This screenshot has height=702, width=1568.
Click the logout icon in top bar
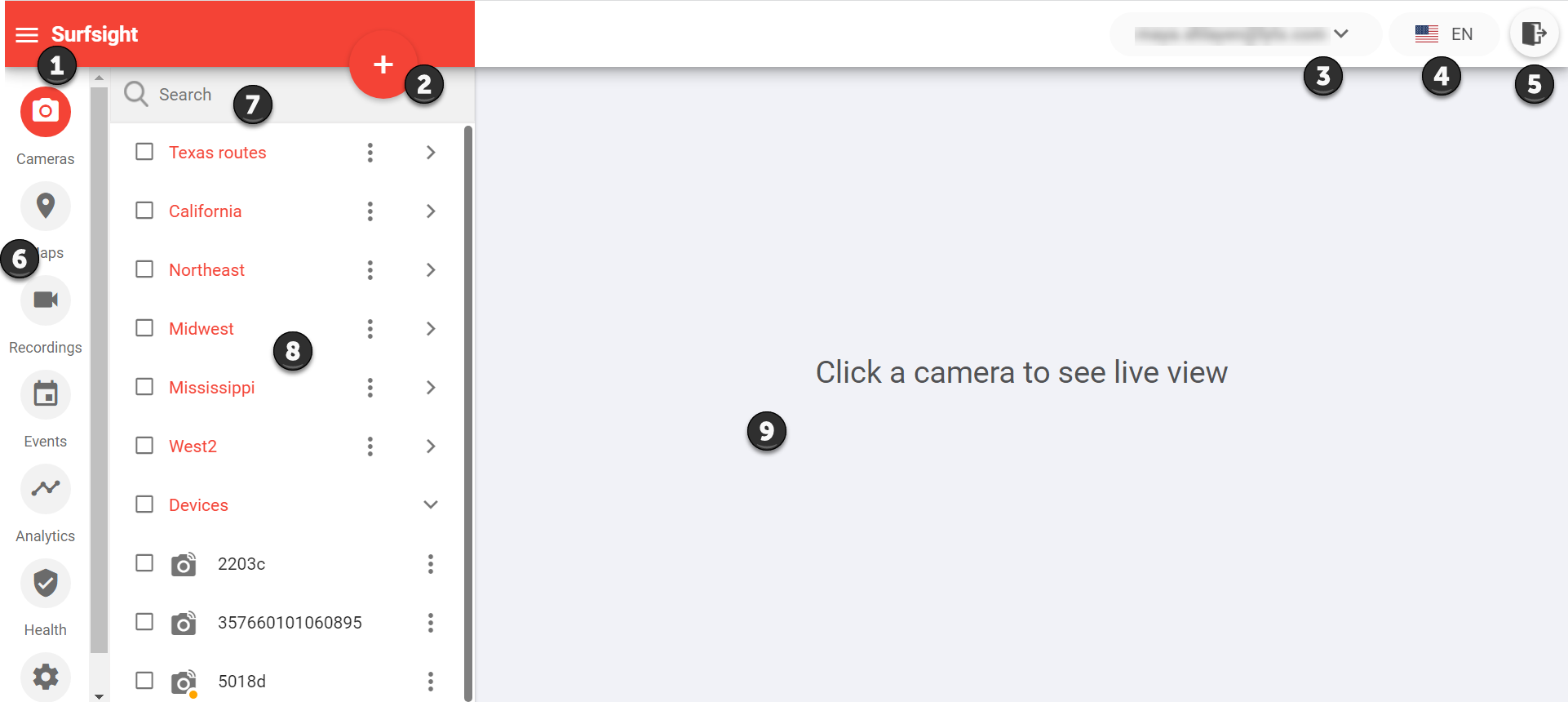click(1534, 33)
